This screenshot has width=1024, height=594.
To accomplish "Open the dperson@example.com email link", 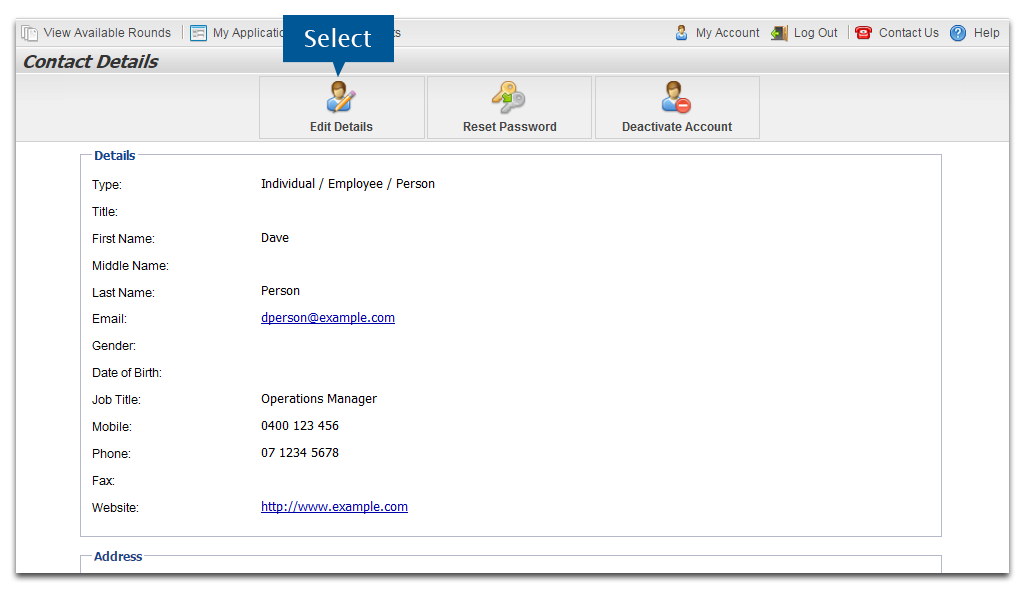I will 328,318.
